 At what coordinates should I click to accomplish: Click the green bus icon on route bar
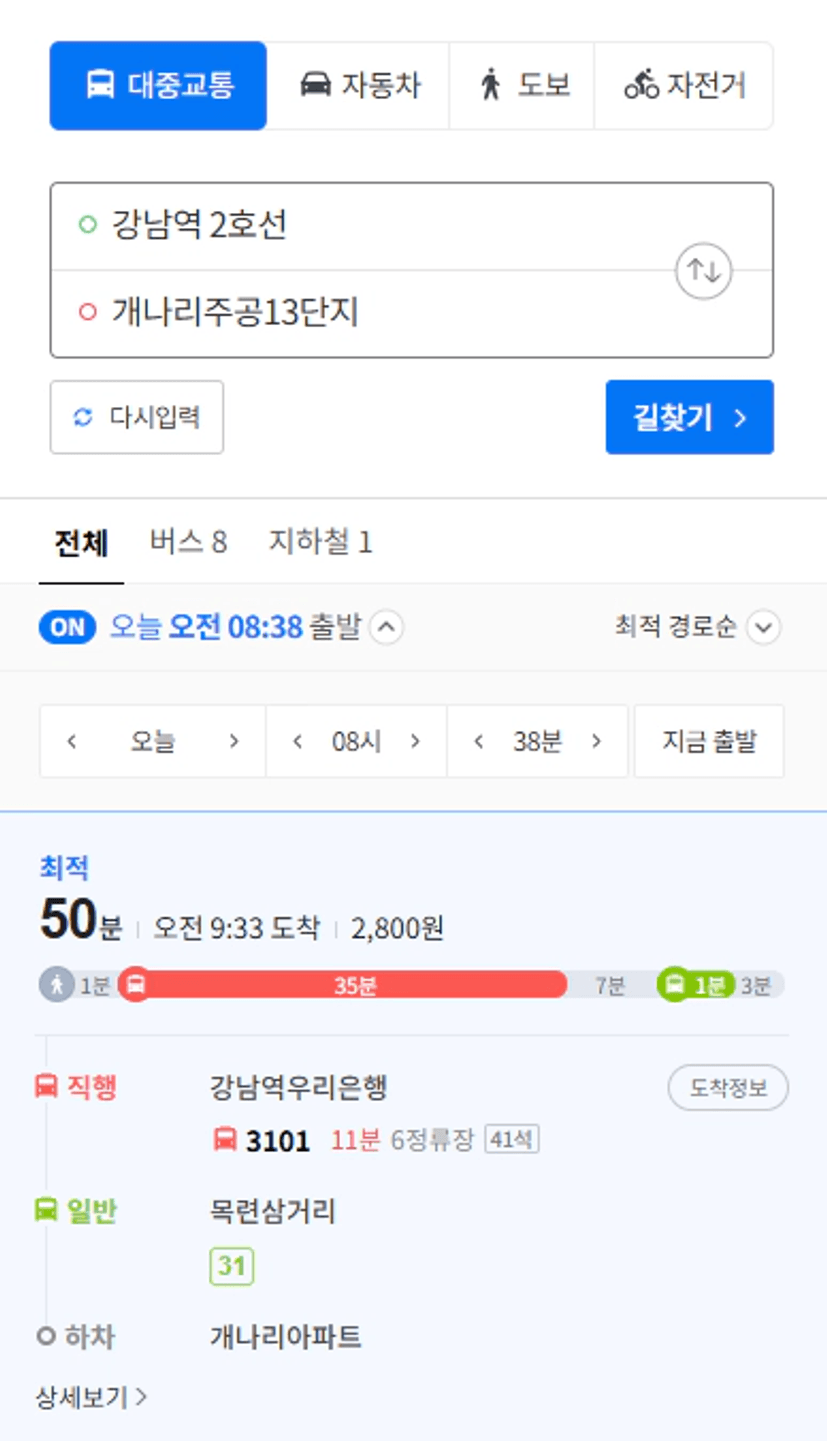675,985
